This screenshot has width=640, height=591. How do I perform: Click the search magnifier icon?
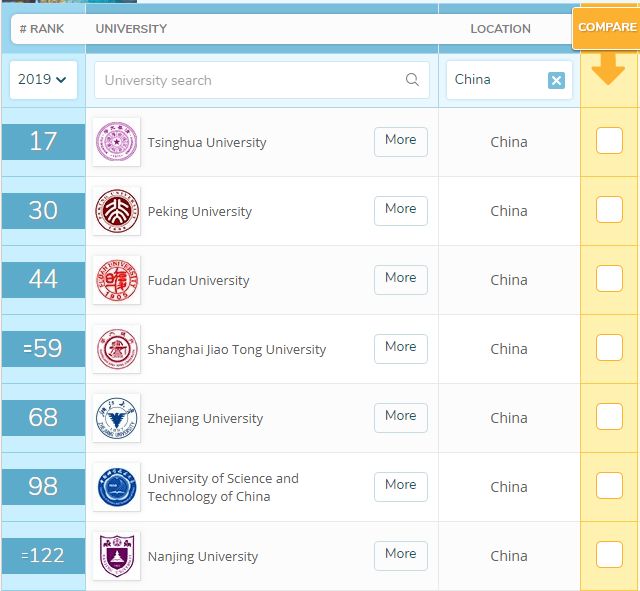tap(412, 80)
